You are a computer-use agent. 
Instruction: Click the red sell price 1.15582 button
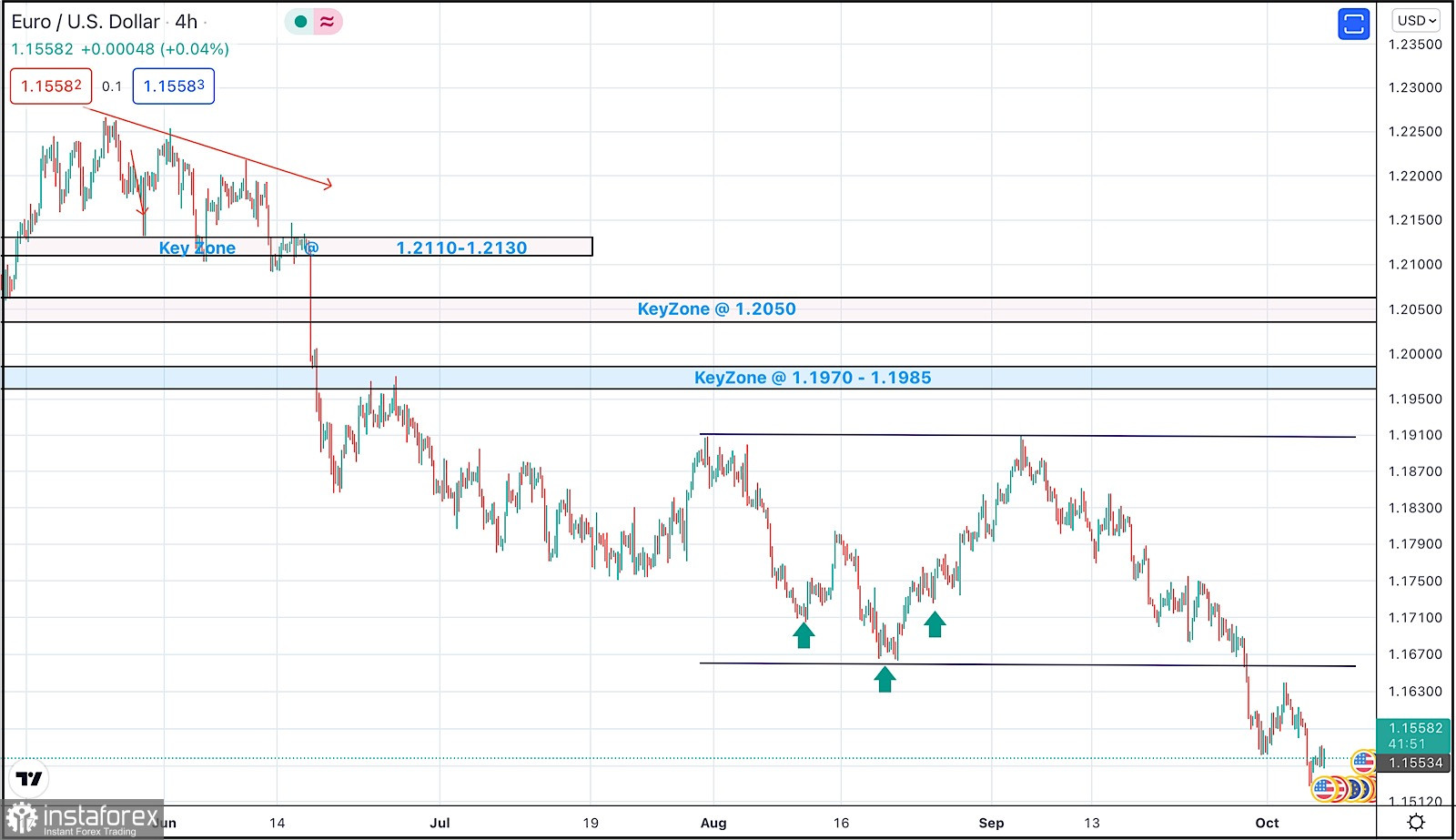coord(51,86)
